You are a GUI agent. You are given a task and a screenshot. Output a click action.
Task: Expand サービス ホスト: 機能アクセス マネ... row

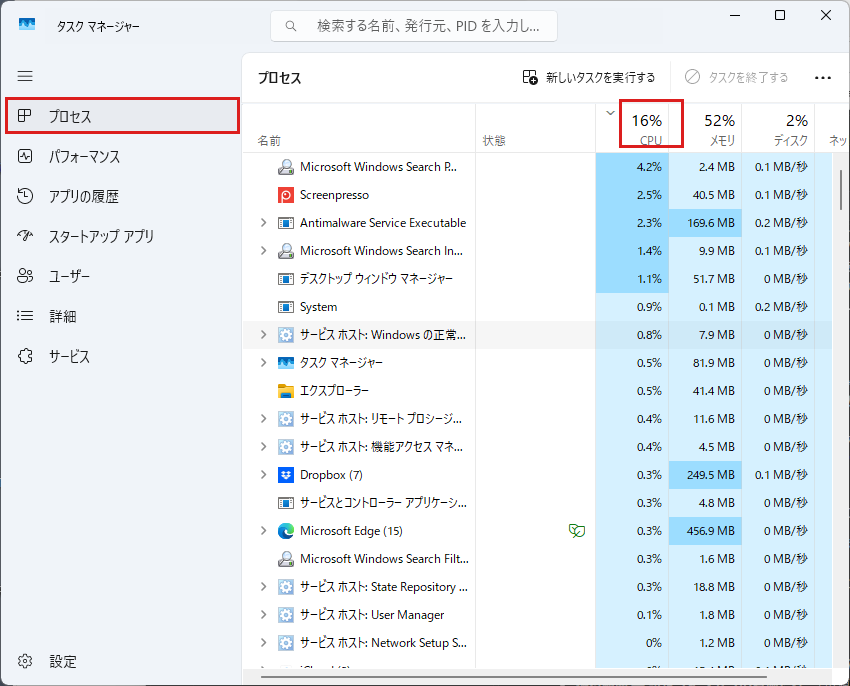point(263,446)
